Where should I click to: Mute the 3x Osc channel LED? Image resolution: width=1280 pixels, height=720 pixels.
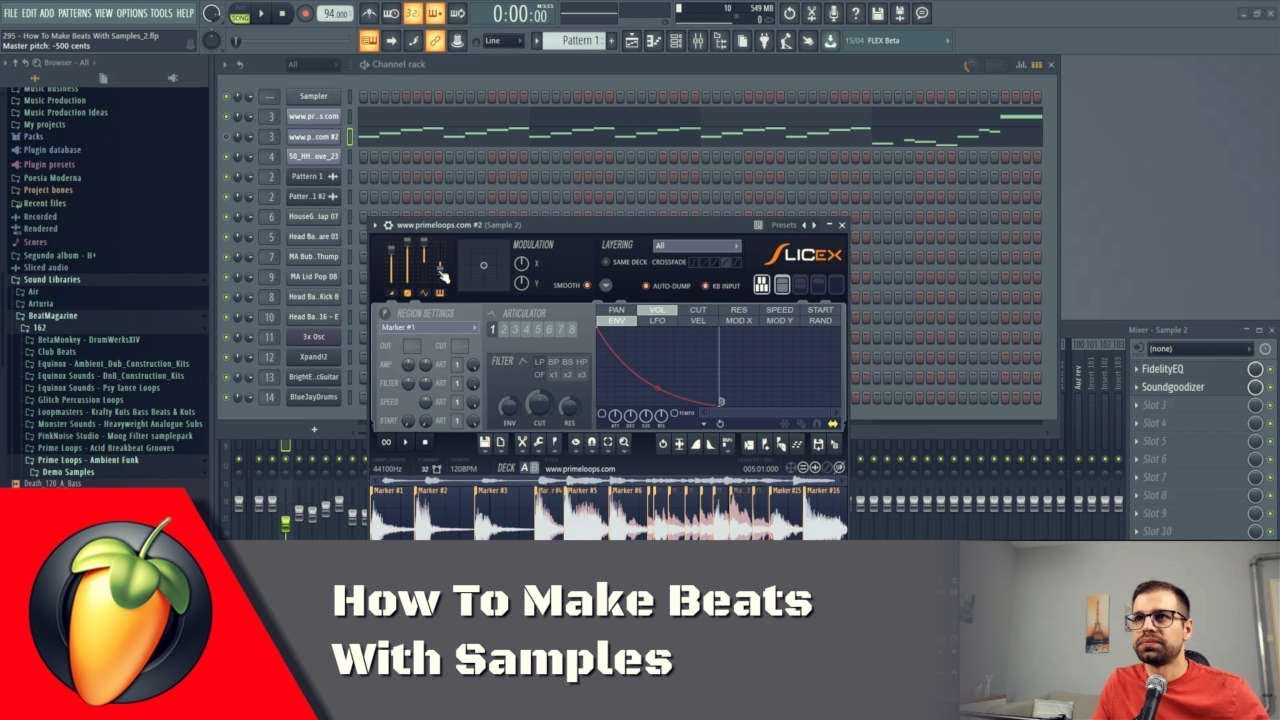pos(226,337)
